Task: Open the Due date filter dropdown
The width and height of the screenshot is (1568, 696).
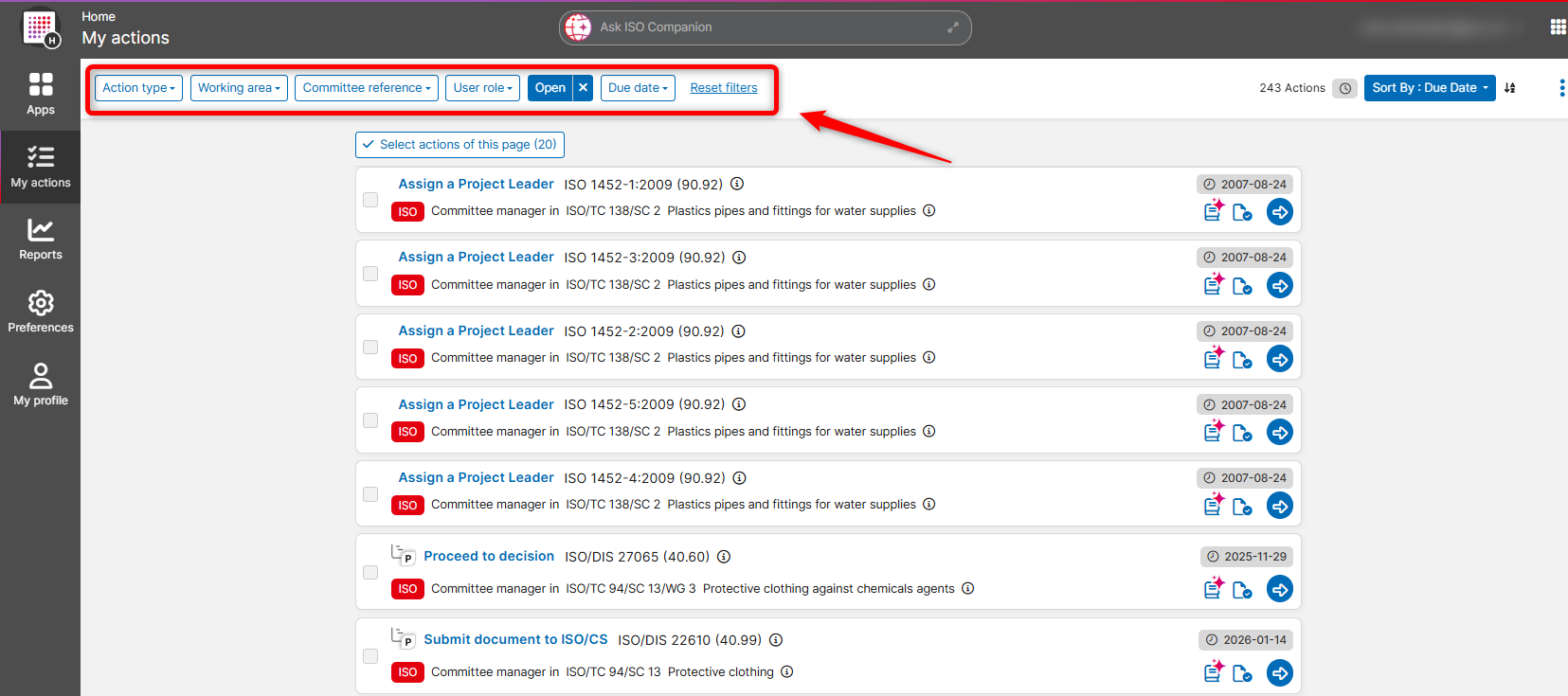Action: pyautogui.click(x=638, y=88)
